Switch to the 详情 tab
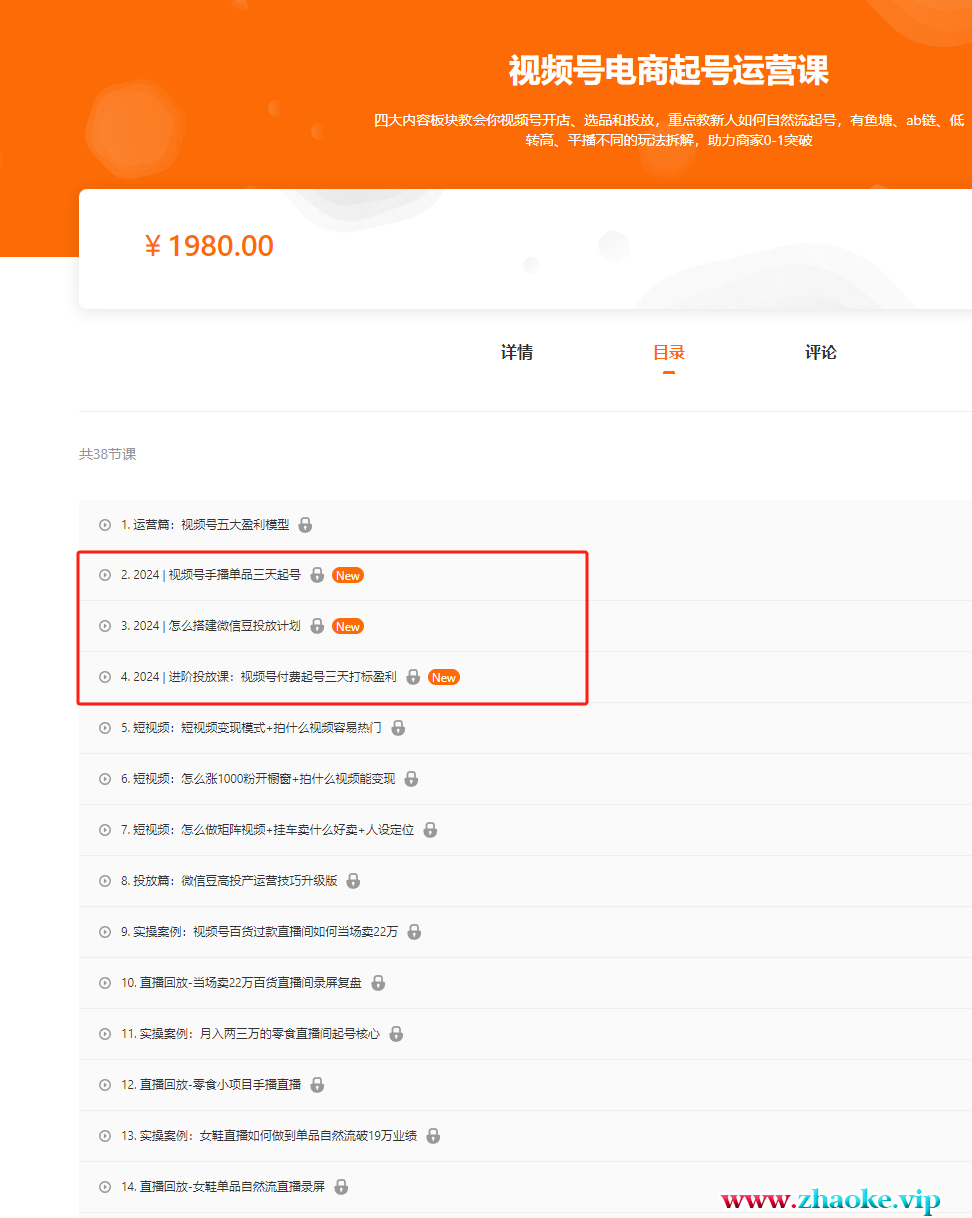 coord(517,353)
